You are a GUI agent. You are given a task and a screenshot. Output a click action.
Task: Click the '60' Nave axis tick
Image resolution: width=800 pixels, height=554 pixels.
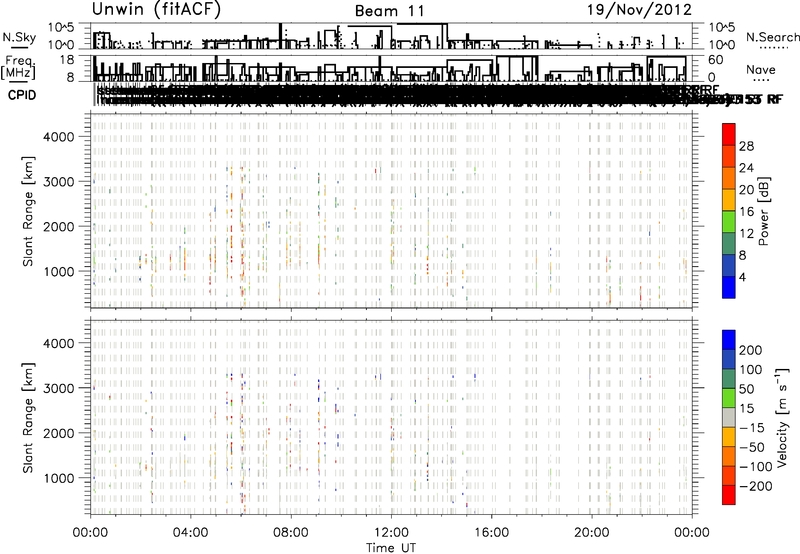pyautogui.click(x=716, y=60)
